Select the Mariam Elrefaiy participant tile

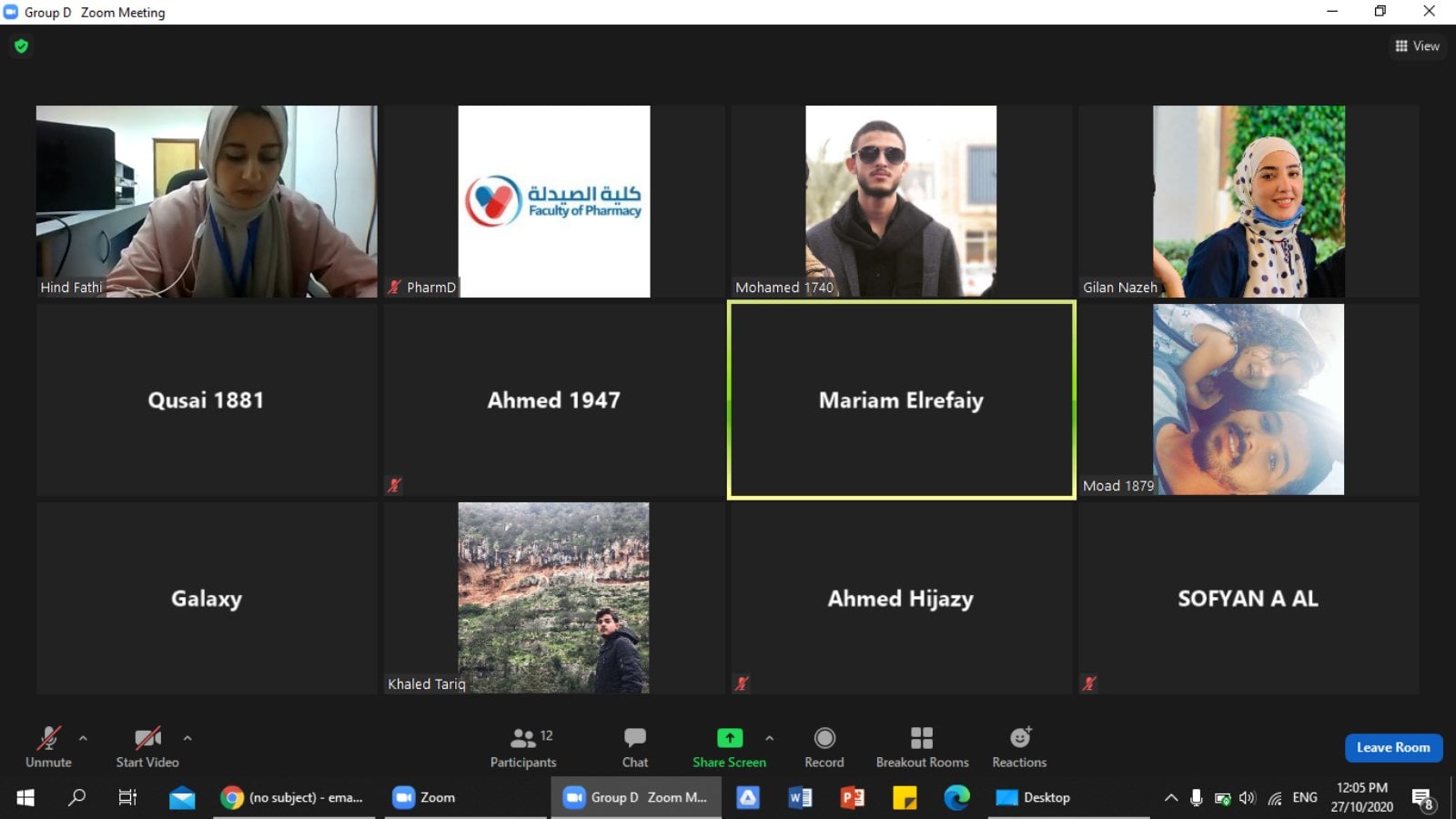tap(901, 400)
